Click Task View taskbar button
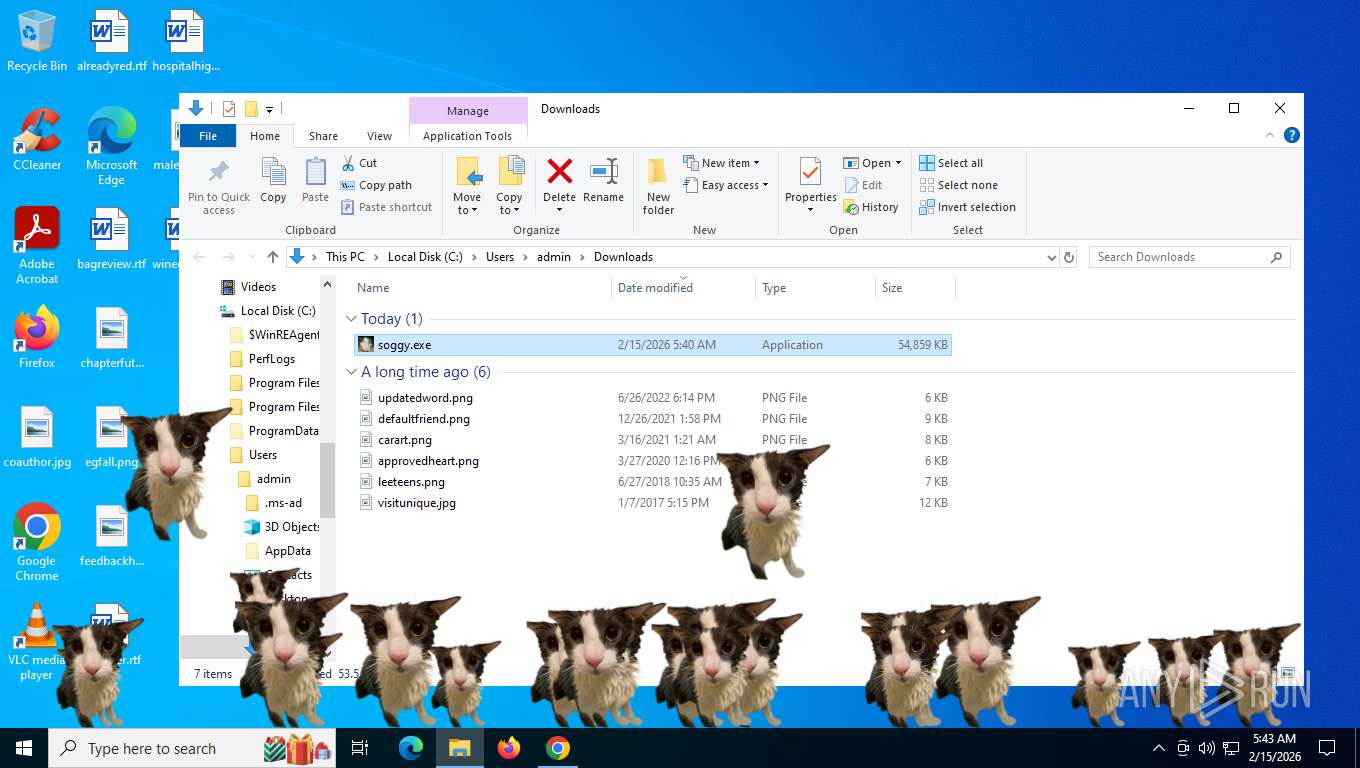The image size is (1360, 768). pyautogui.click(x=360, y=748)
